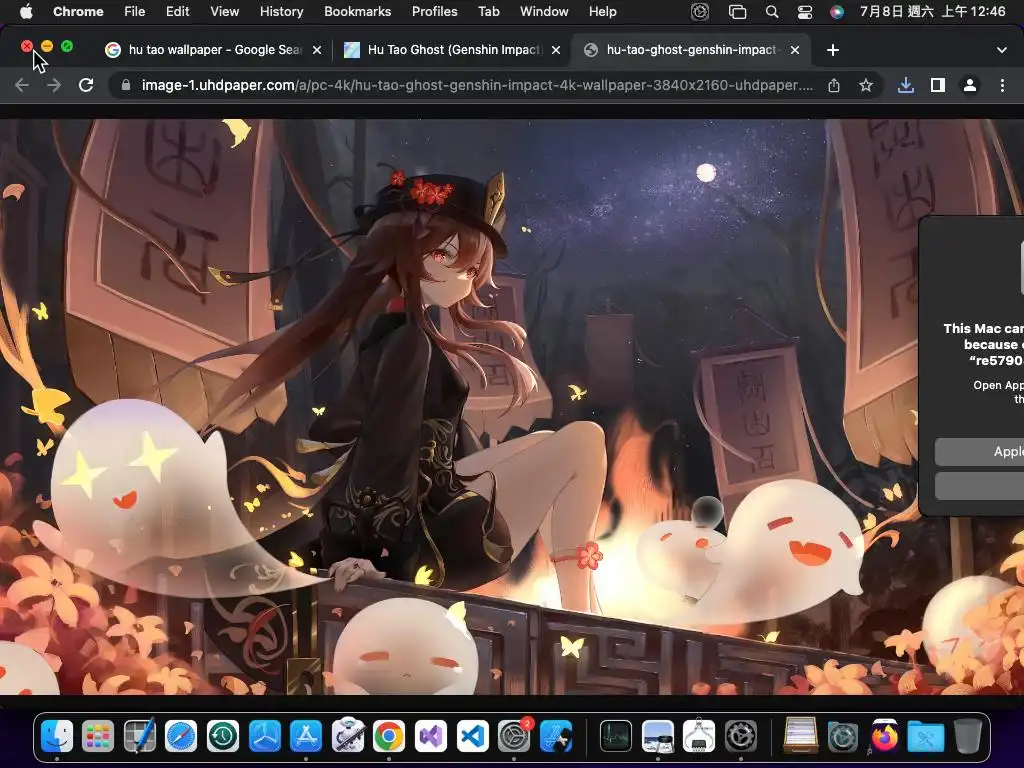1024x768 pixels.
Task: Open System Settings with the red badge
Action: pos(514,736)
